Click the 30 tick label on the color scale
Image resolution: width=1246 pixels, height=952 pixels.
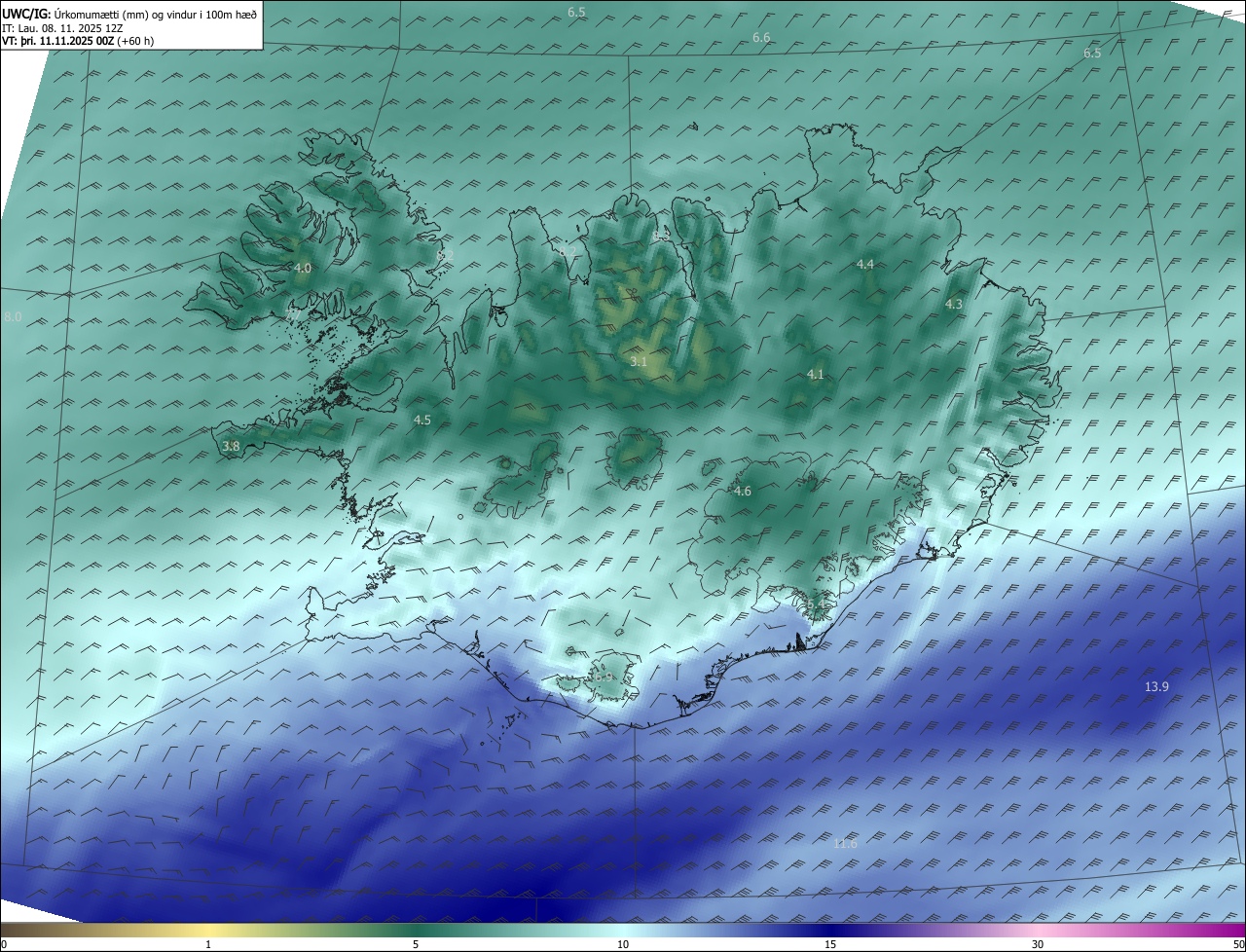click(x=1038, y=944)
